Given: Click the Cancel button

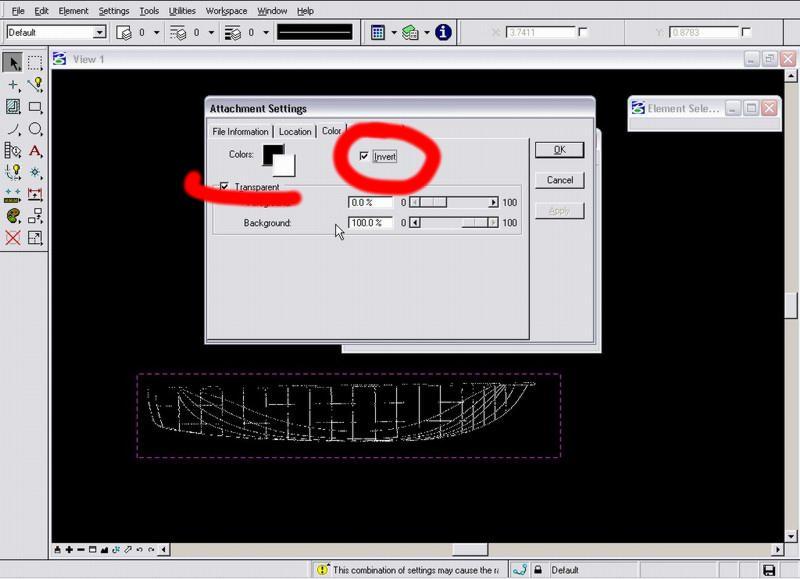Looking at the screenshot, I should tap(559, 180).
